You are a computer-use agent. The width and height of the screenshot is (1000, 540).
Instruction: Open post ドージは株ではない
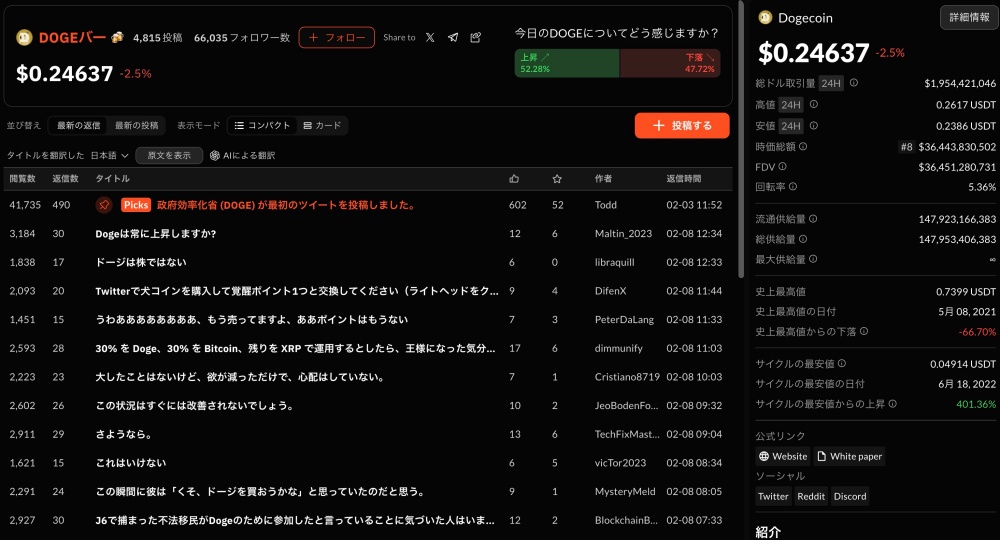[141, 263]
